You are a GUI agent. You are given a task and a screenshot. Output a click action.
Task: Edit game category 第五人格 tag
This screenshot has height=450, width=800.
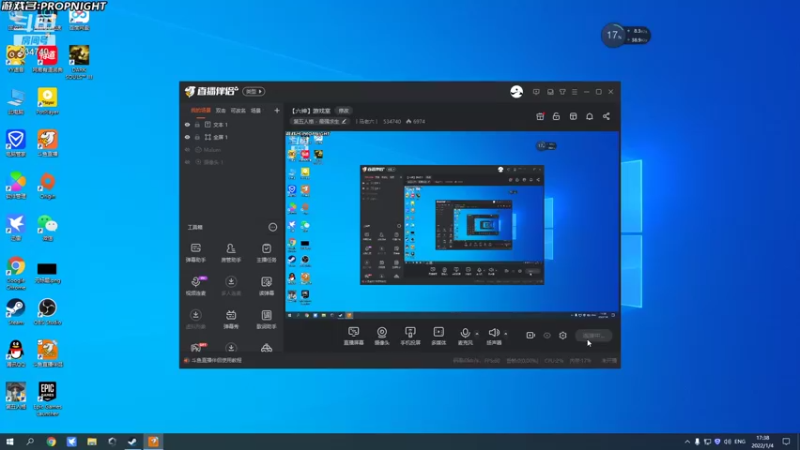coord(320,121)
